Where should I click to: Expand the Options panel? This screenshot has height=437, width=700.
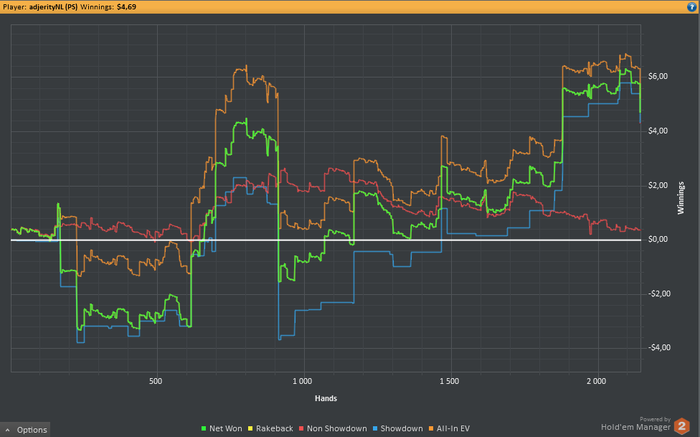point(25,430)
